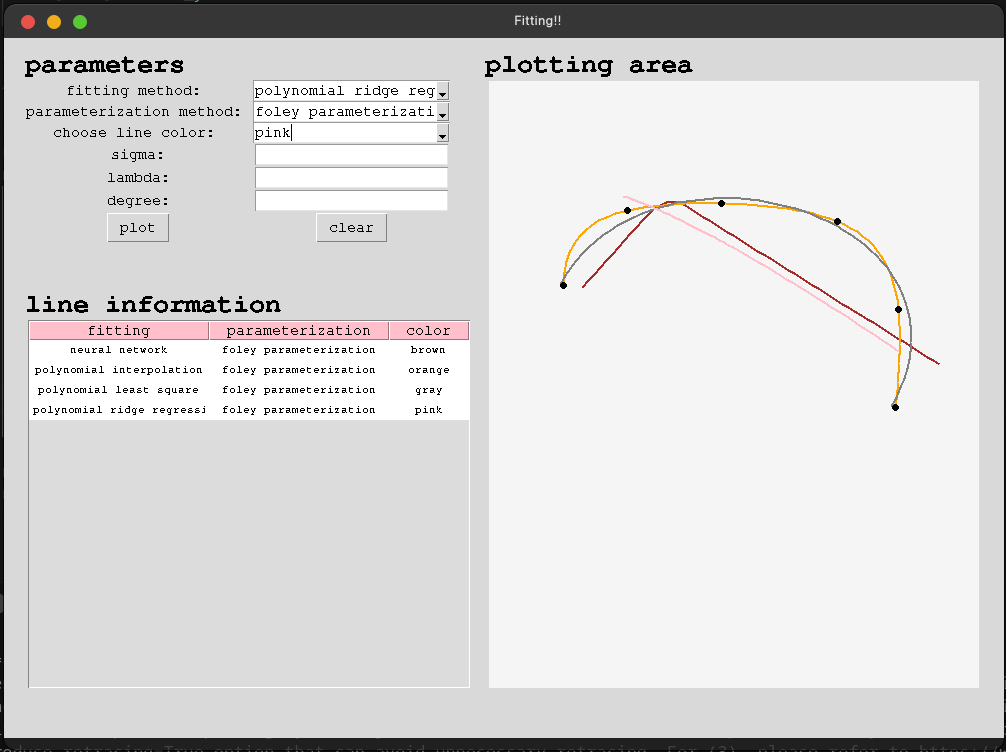Viewport: 1006px width, 752px height.
Task: Select the polynomial least square row
Action: point(119,390)
